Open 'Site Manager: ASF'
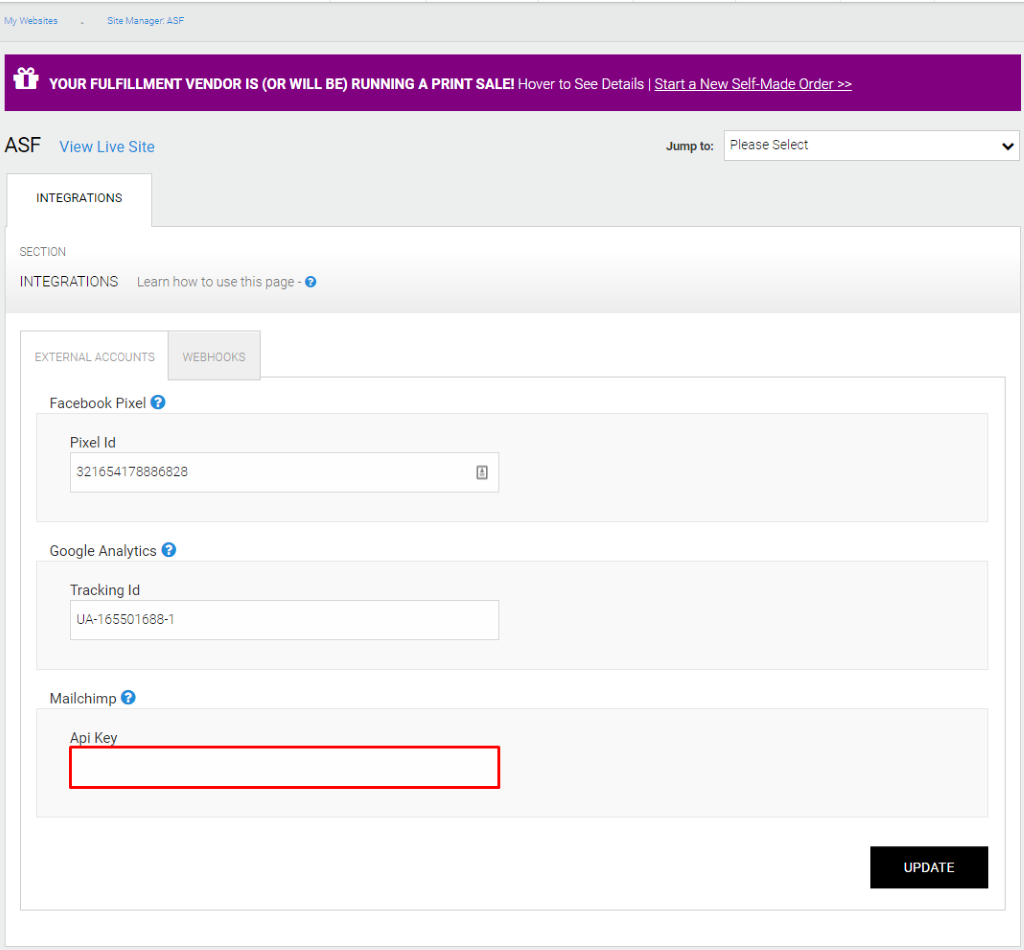1024x950 pixels. 145,20
